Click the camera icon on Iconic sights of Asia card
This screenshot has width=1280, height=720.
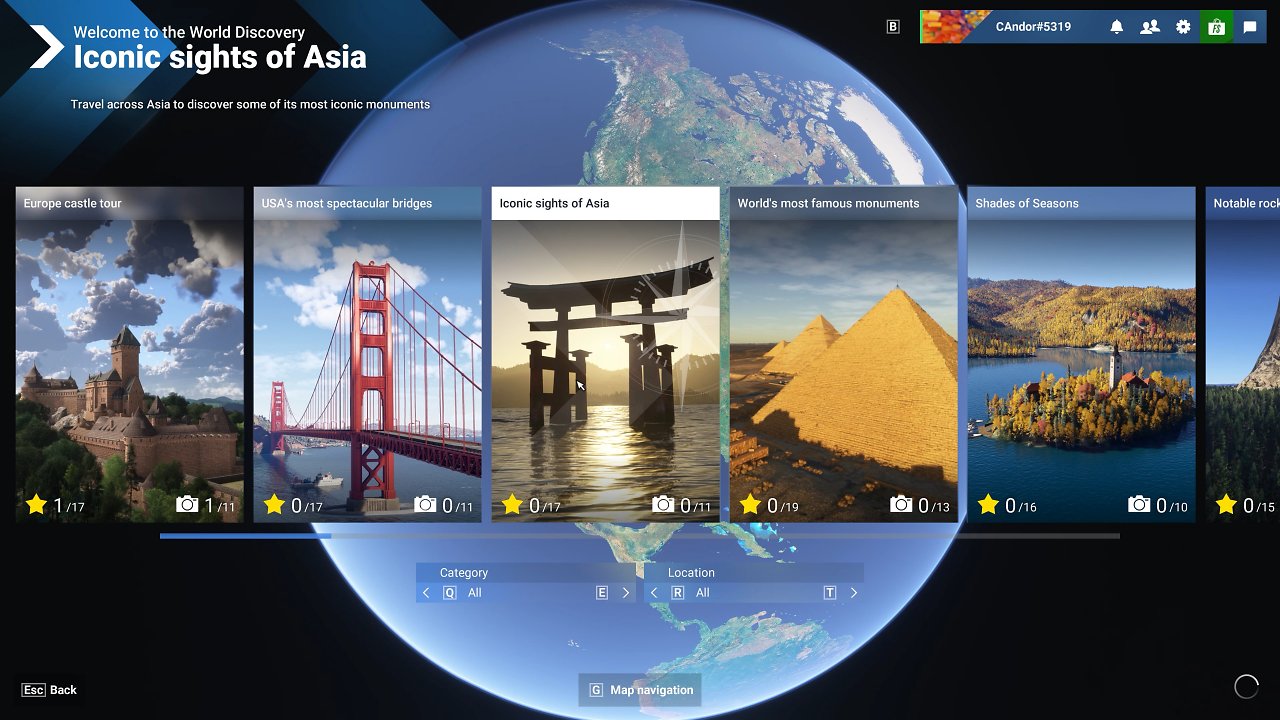coord(663,505)
